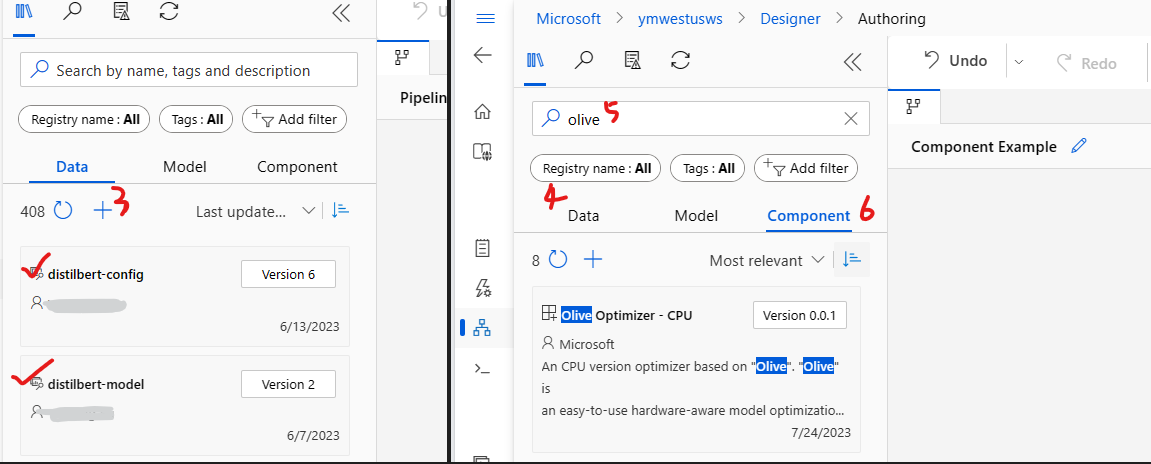Screen dimensions: 1151x464
Task: Open the Home icon in sidebar
Action: point(482,112)
